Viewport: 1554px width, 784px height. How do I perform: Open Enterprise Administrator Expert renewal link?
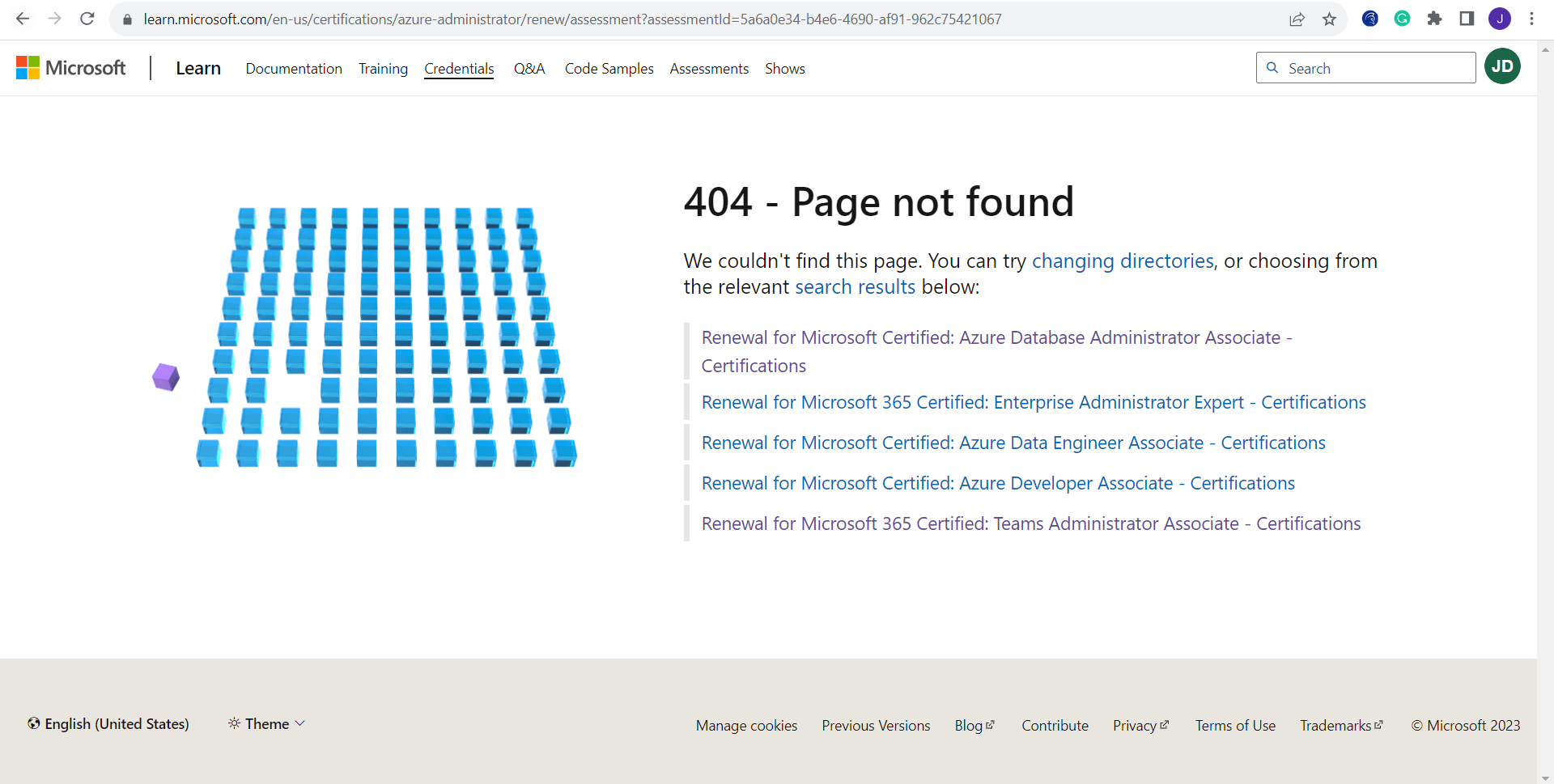coord(1034,402)
